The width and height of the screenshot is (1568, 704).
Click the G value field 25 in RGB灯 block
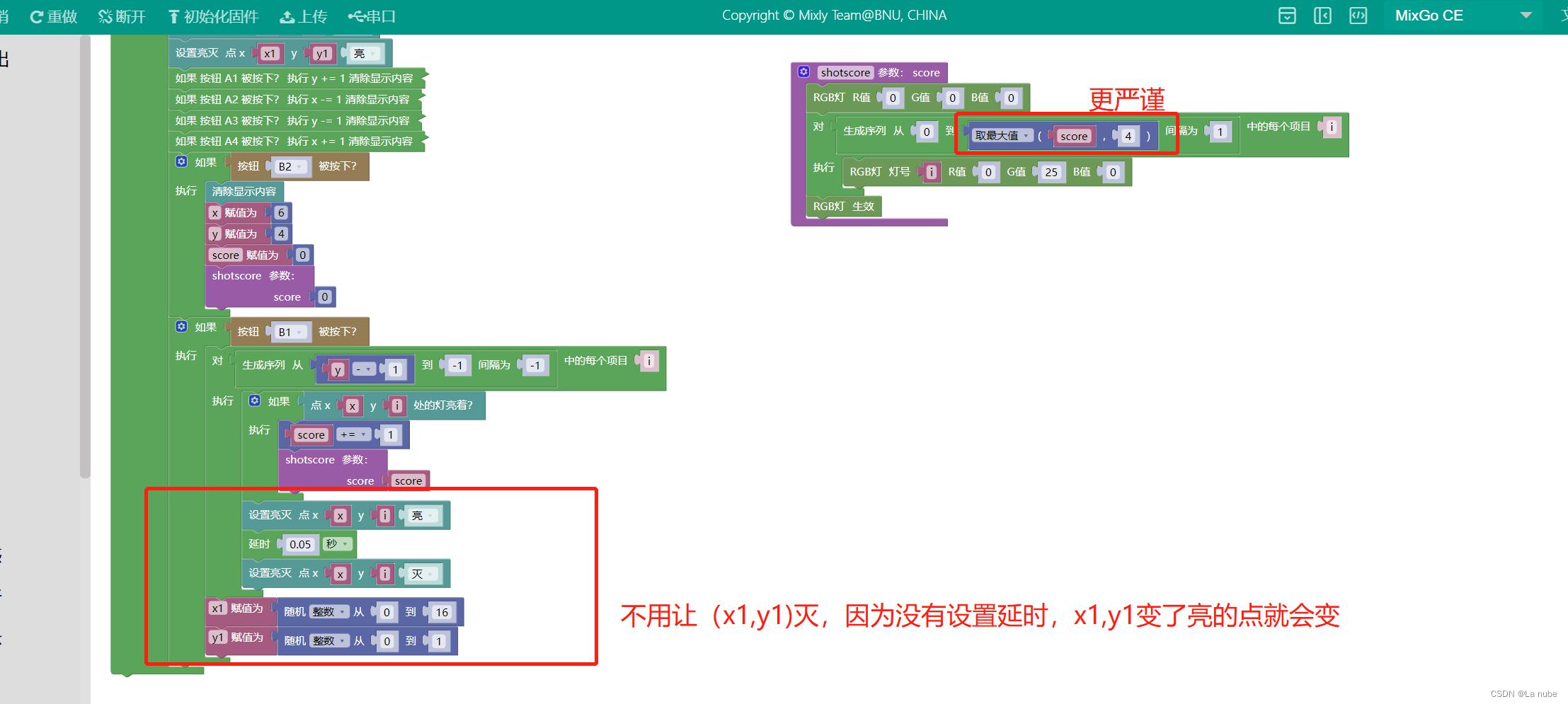pyautogui.click(x=1051, y=172)
